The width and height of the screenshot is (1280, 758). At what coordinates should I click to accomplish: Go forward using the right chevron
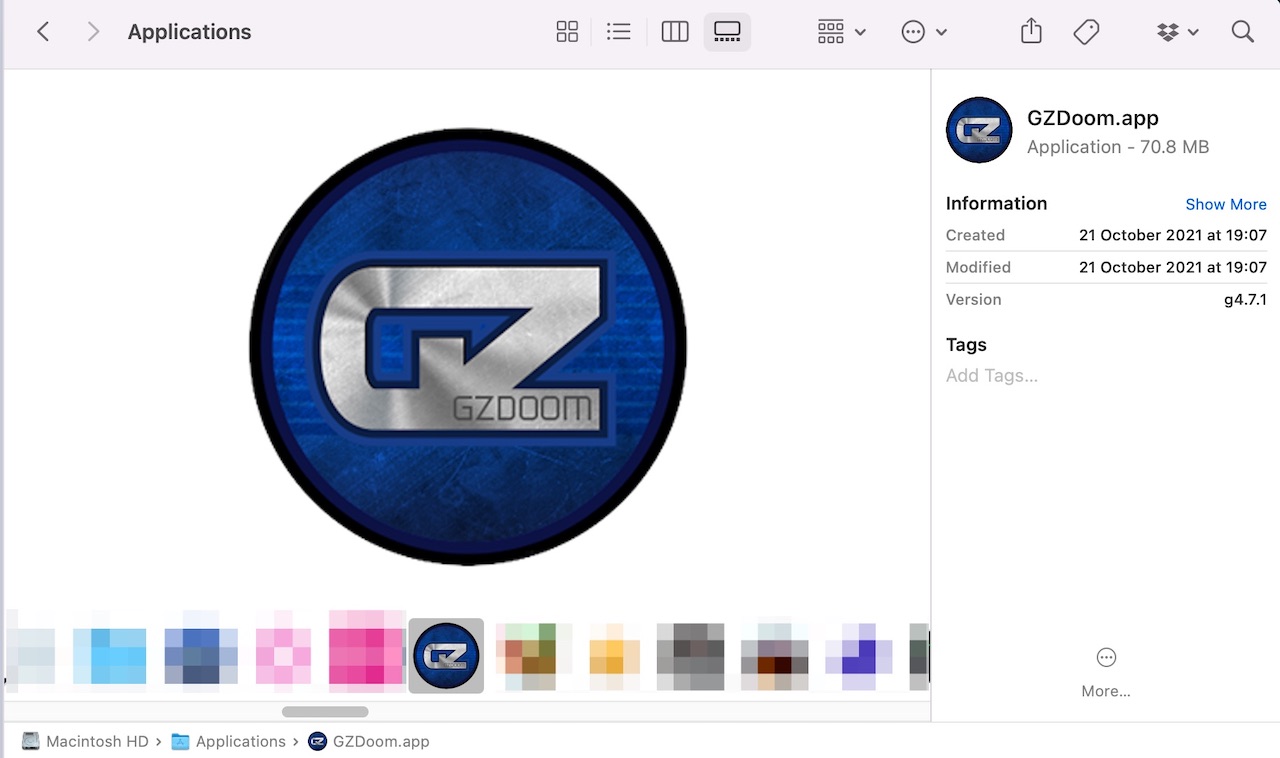(x=93, y=32)
